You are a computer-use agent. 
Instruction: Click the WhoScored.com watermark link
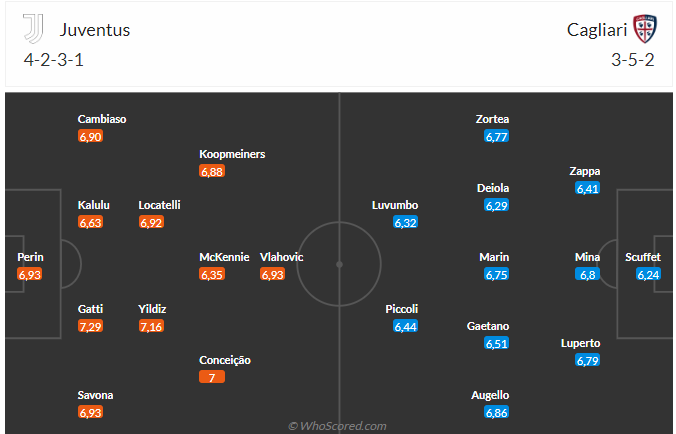[x=338, y=426]
